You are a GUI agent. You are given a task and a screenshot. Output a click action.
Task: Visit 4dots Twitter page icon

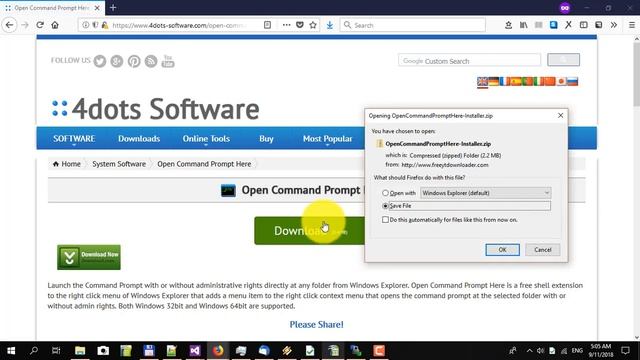[100, 61]
